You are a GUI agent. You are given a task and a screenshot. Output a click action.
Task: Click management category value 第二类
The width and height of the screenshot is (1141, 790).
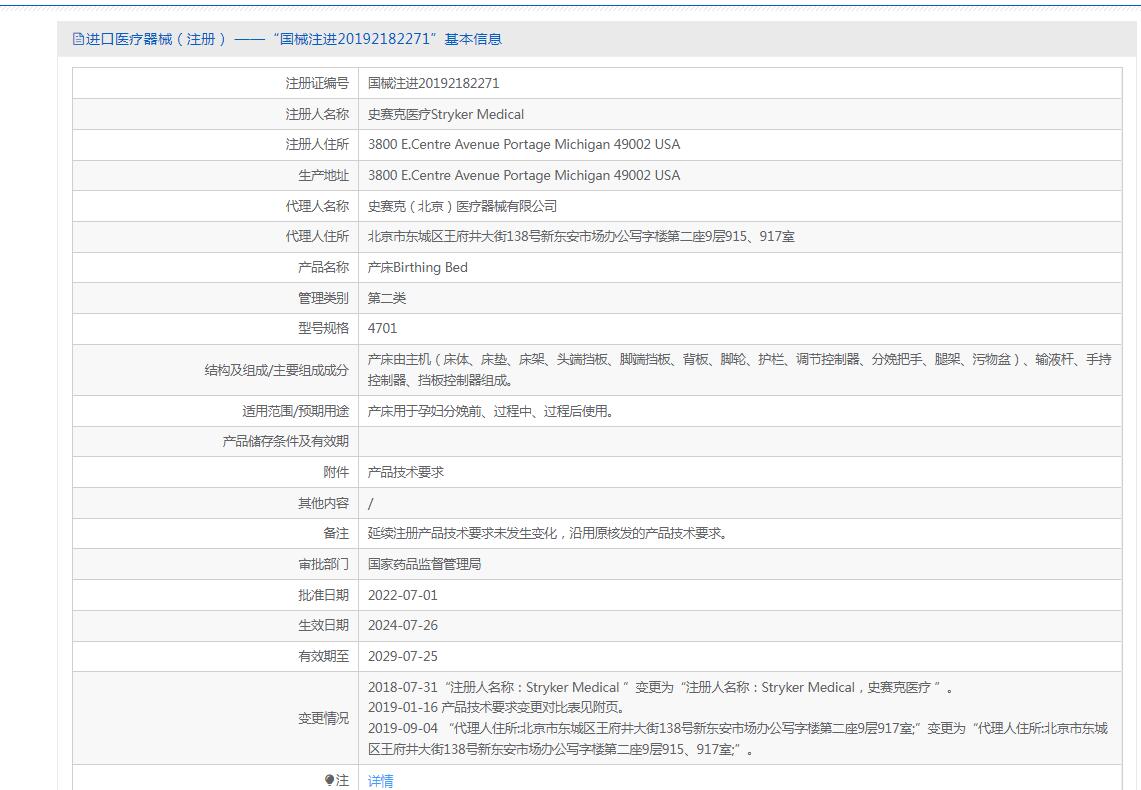[x=387, y=298]
